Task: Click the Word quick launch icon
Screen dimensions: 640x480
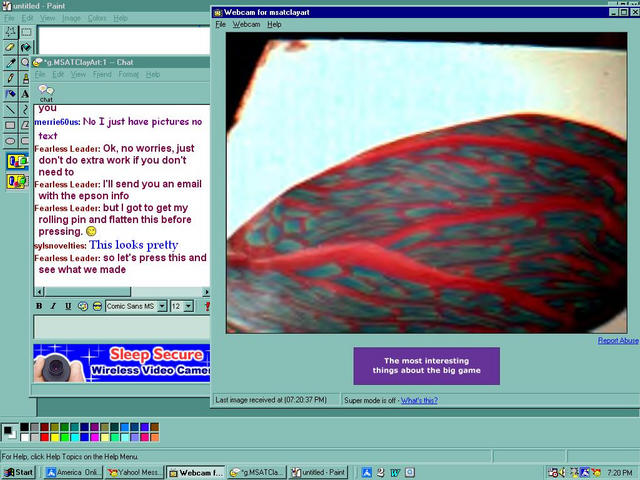Action: click(x=395, y=473)
